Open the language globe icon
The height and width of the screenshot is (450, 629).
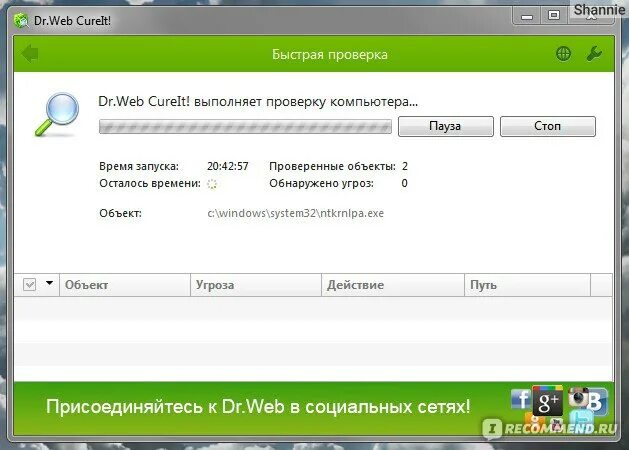(x=564, y=53)
